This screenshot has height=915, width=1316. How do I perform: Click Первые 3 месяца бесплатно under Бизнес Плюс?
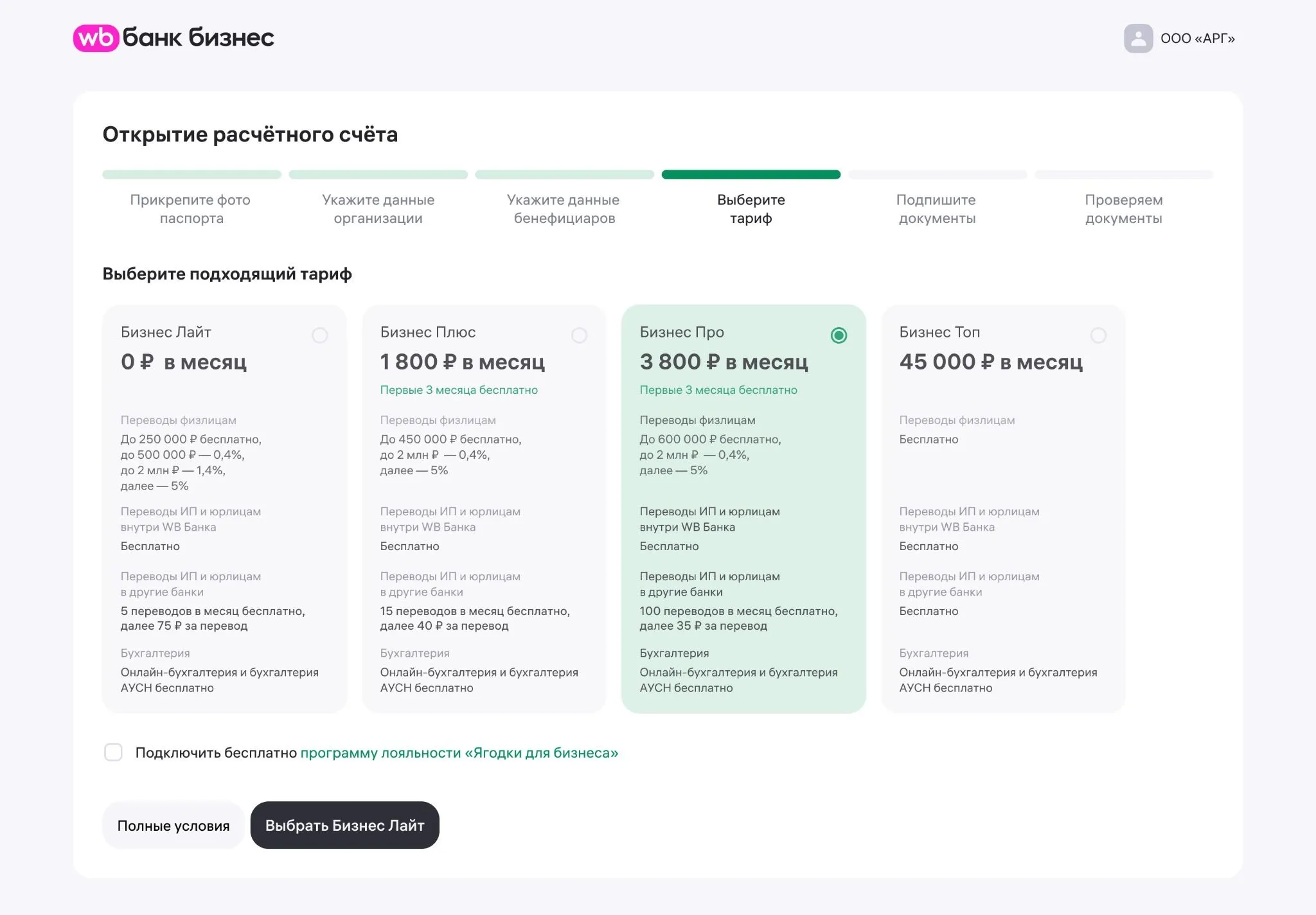pos(459,390)
